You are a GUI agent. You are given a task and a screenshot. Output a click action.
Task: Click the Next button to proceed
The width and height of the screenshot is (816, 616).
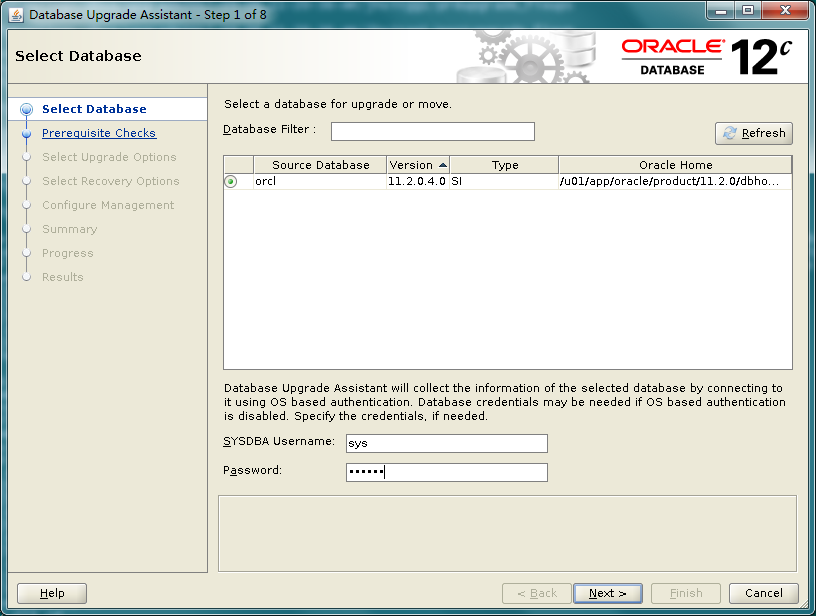click(608, 592)
